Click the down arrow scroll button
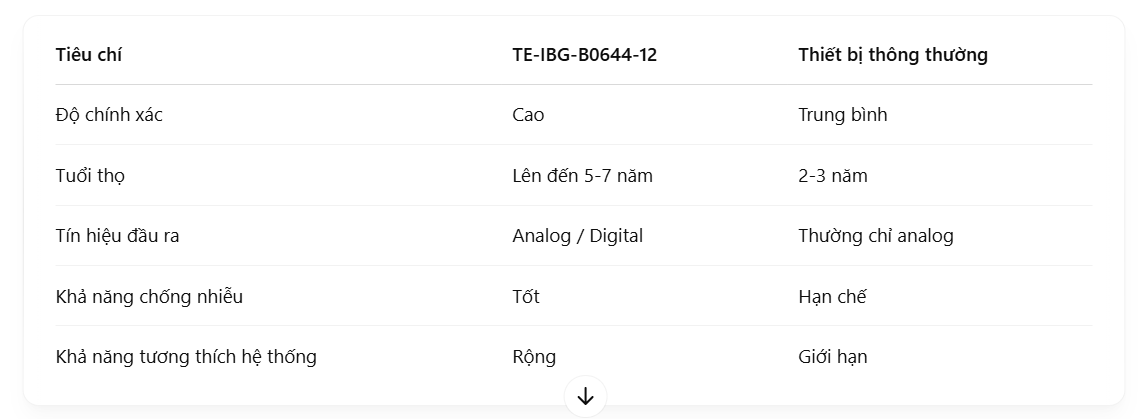 pos(585,396)
